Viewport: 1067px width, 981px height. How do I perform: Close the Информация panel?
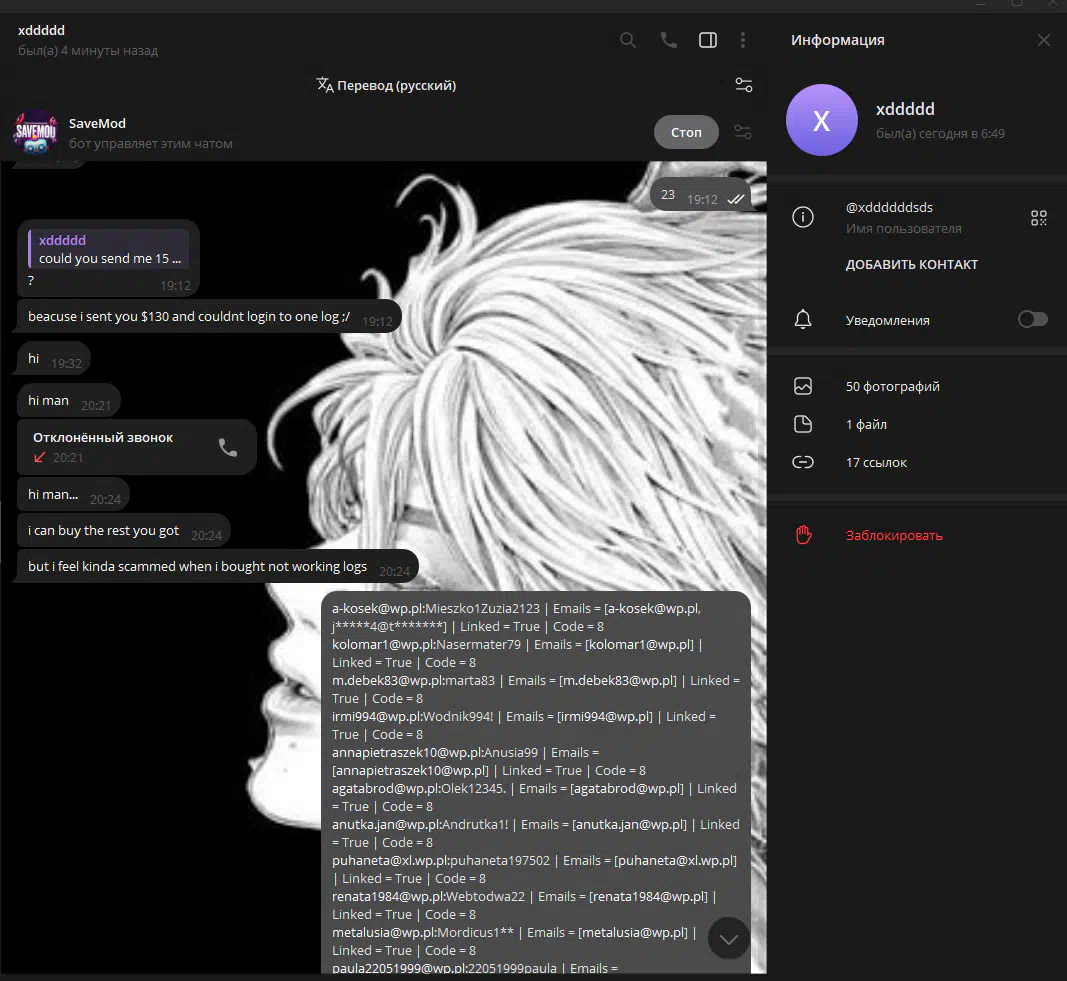click(1044, 40)
